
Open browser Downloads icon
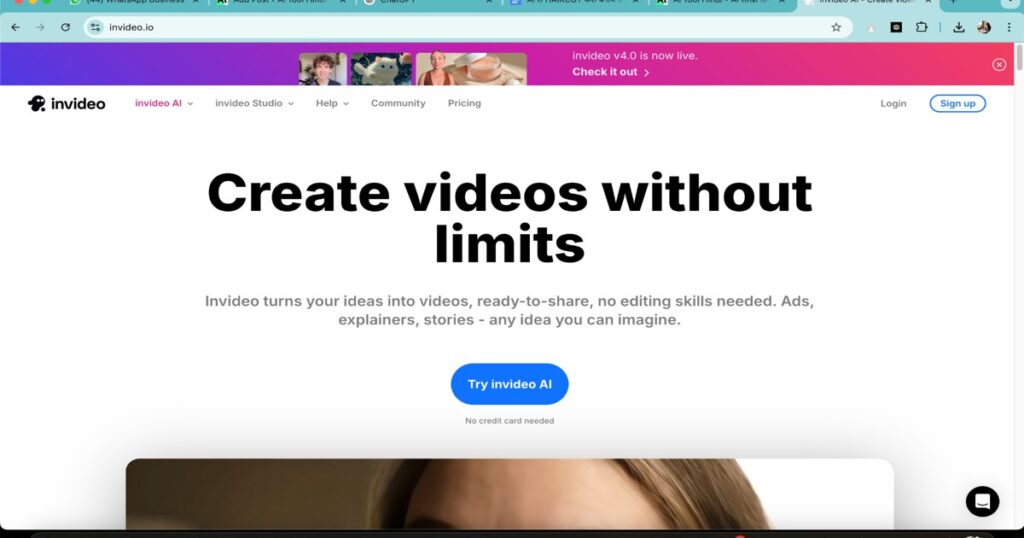click(959, 27)
